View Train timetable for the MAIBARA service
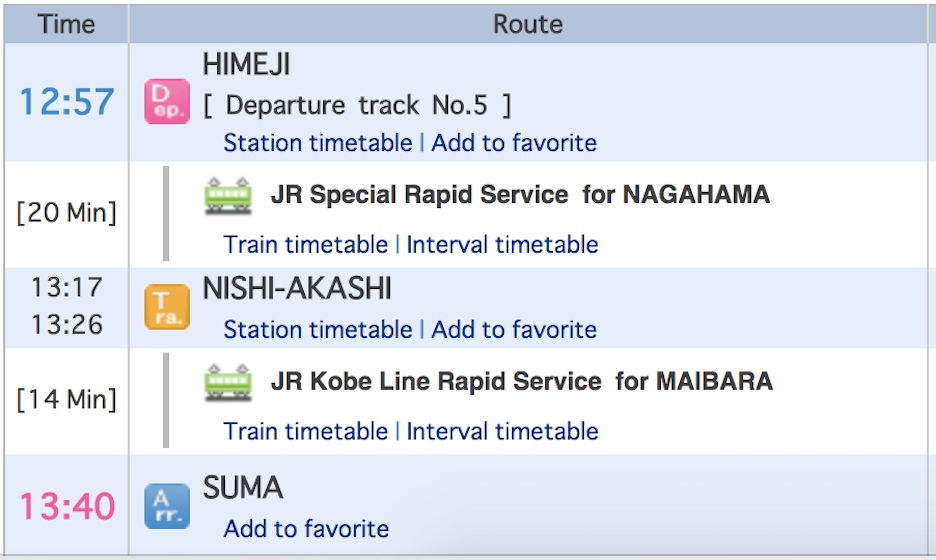This screenshot has height=560, width=936. pyautogui.click(x=306, y=432)
